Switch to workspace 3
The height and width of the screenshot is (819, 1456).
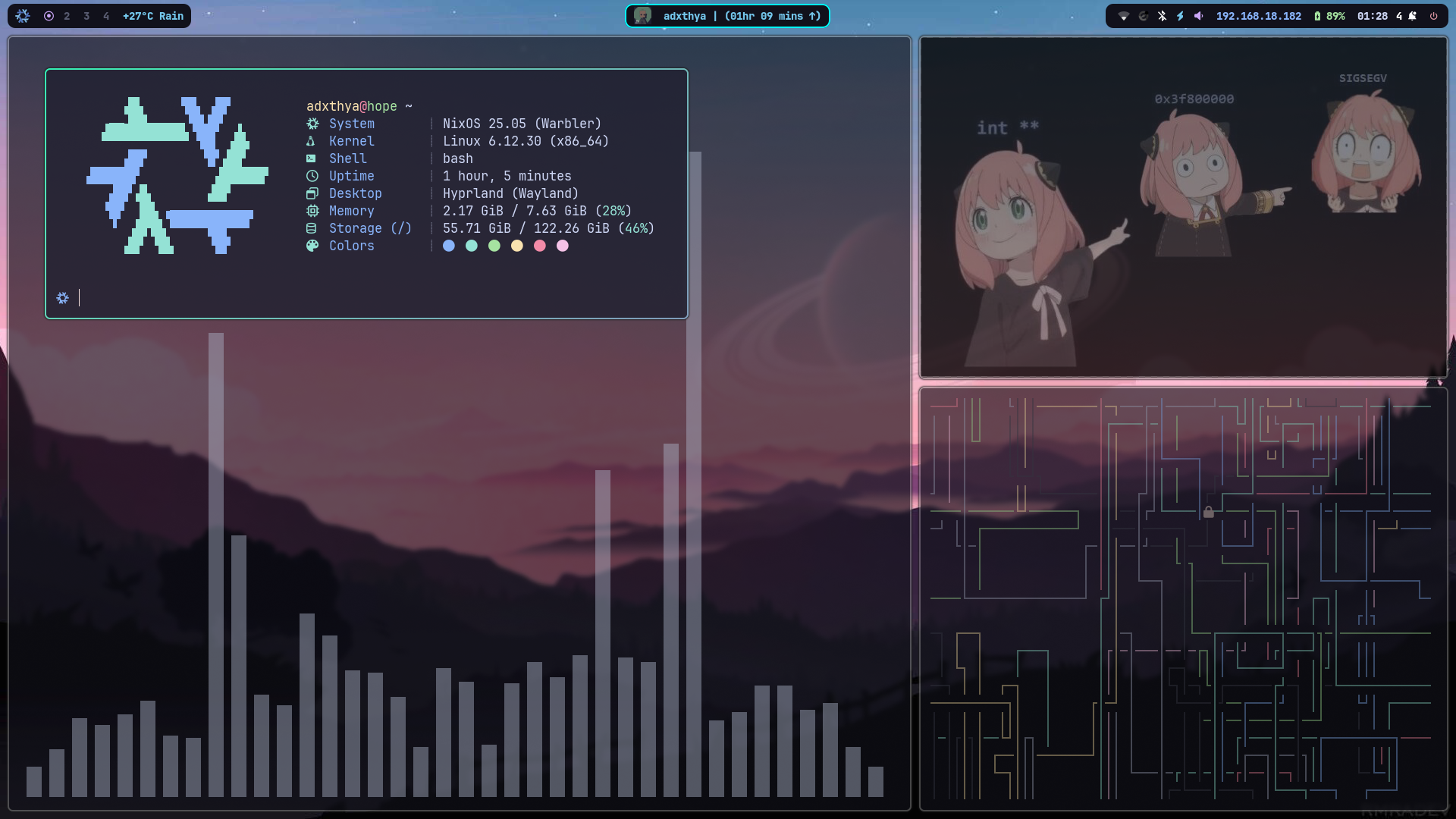86,16
